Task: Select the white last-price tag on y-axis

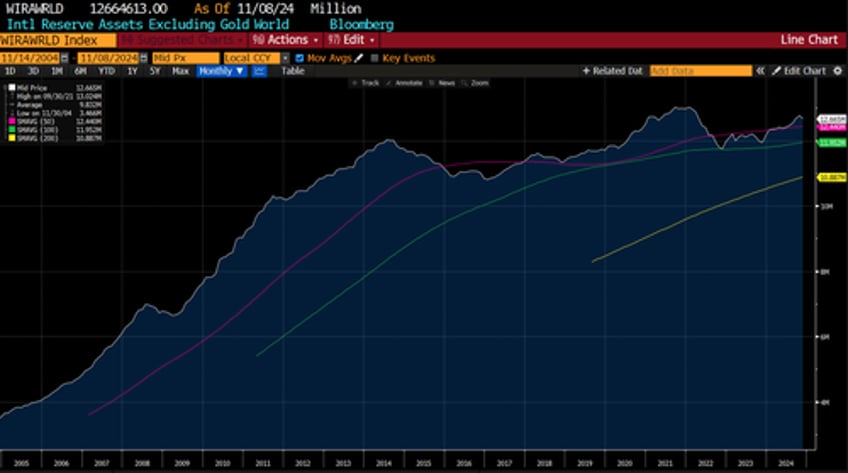Action: (x=832, y=118)
